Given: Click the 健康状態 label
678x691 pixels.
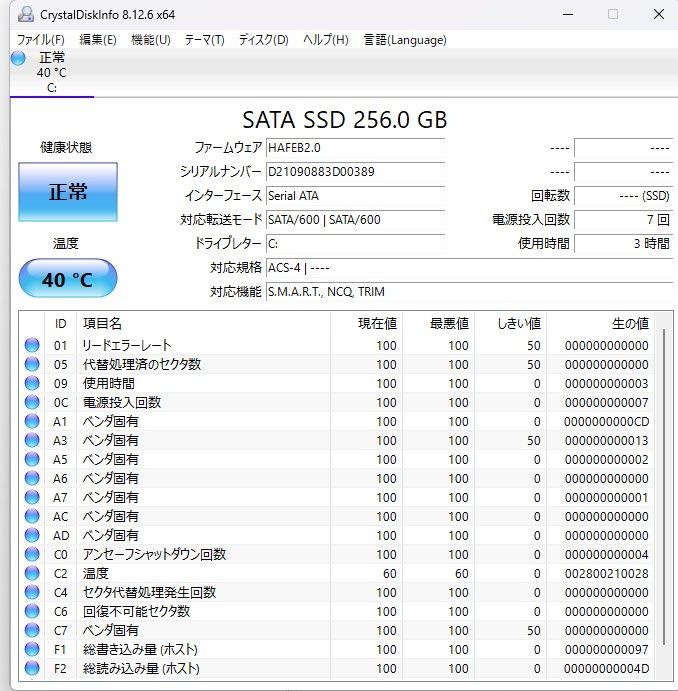Looking at the screenshot, I should point(66,147).
